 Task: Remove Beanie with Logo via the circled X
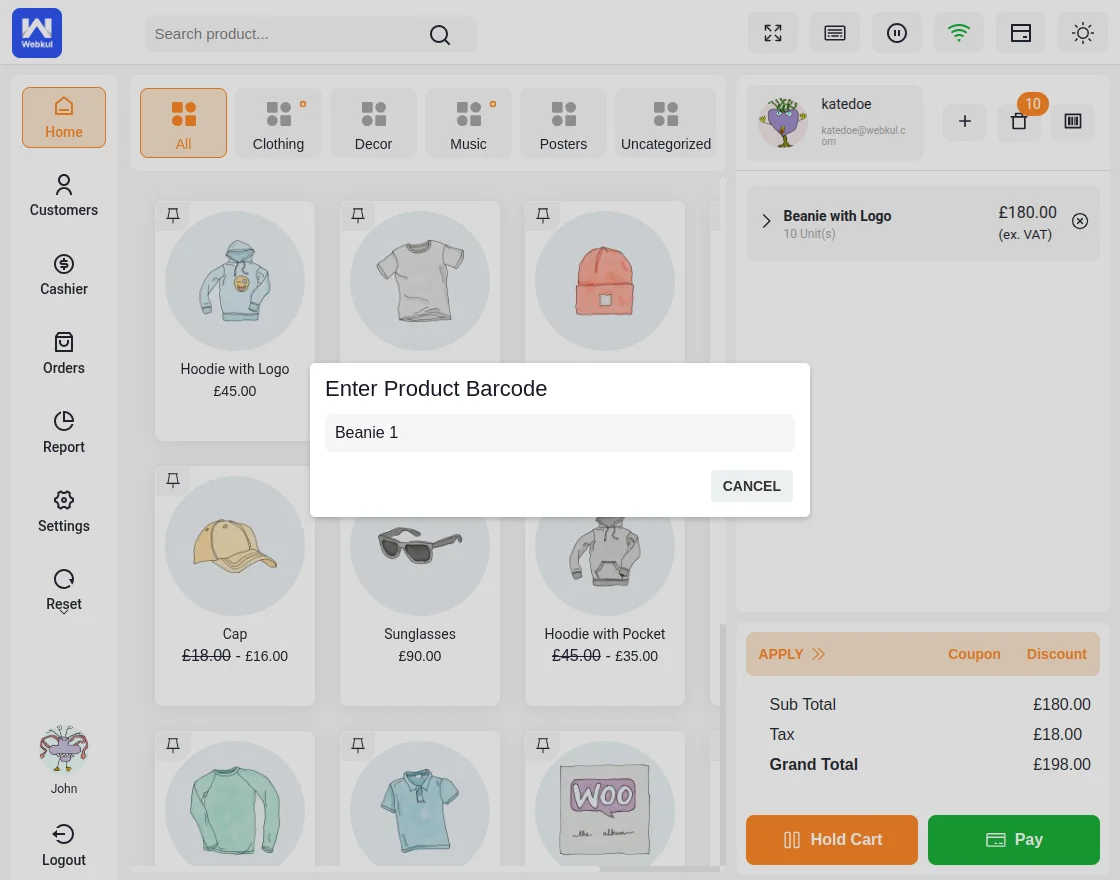tap(1080, 221)
